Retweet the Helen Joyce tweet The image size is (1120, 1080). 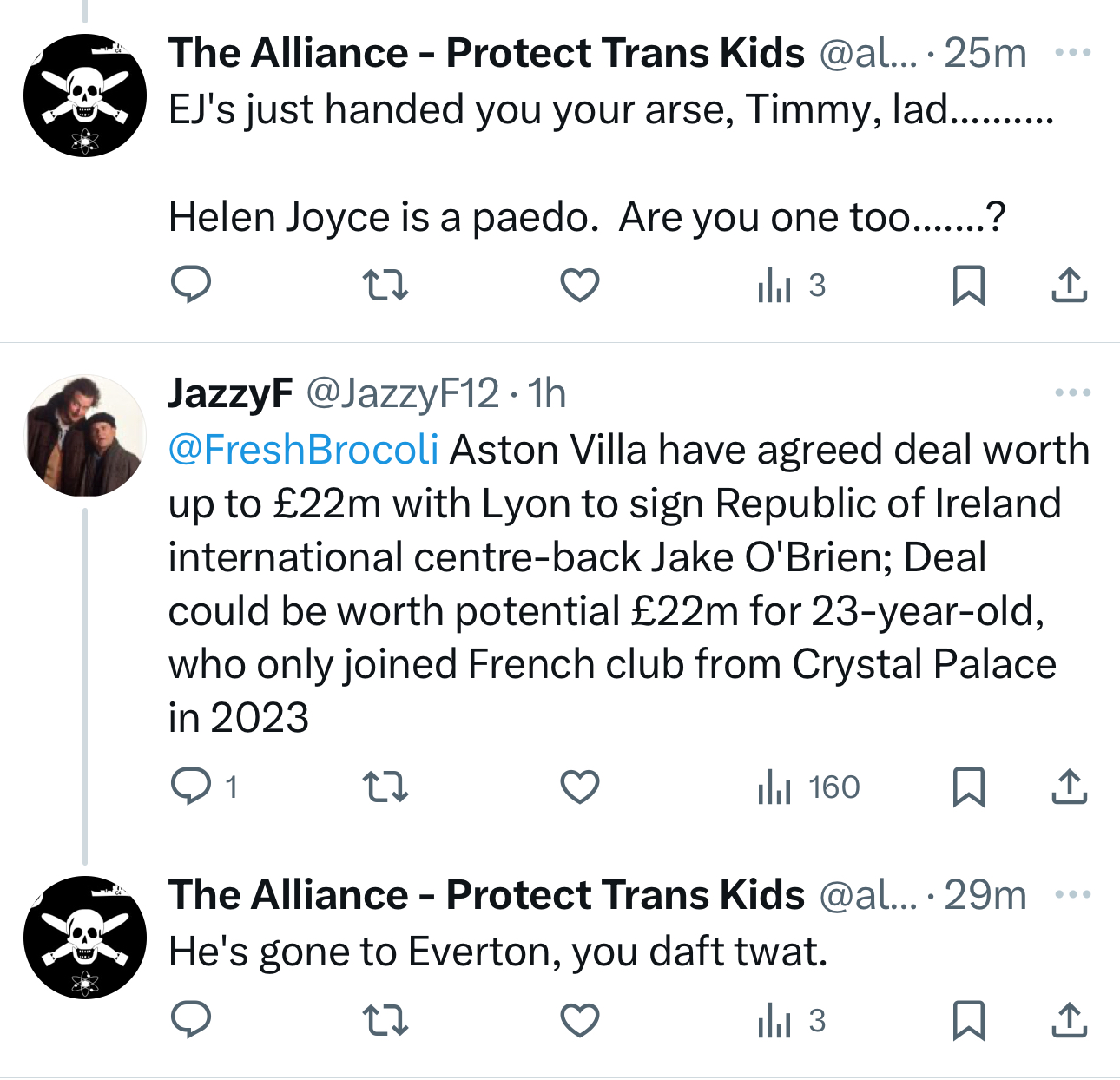pos(385,285)
